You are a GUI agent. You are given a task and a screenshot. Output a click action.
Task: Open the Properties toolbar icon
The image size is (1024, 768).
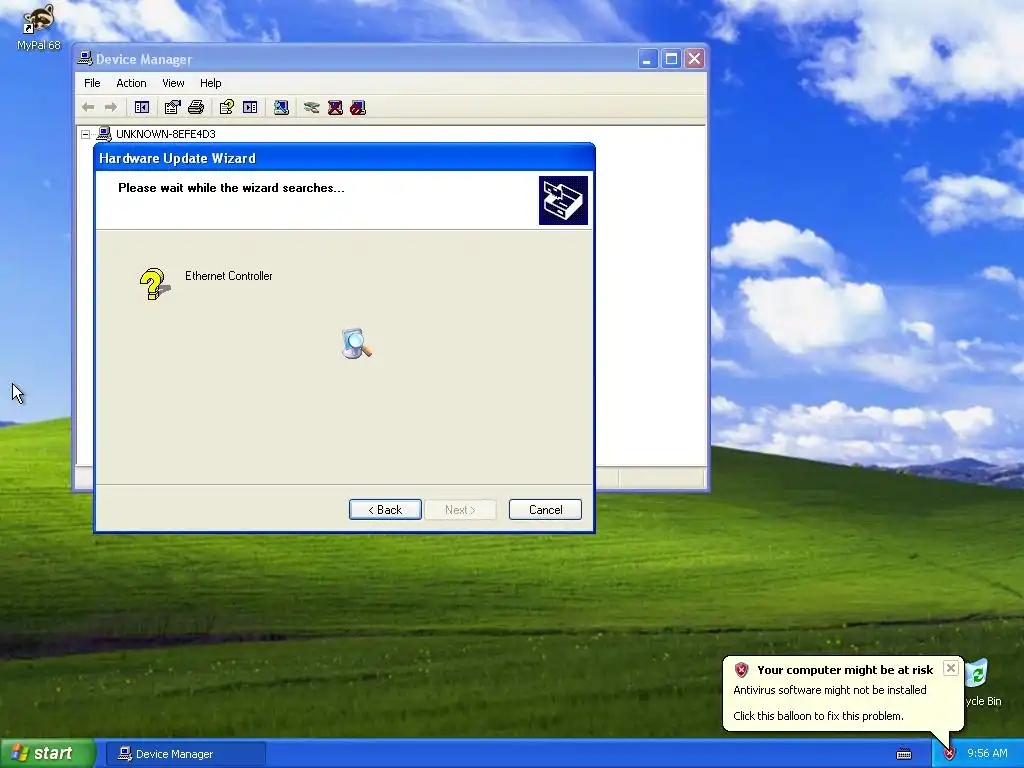coord(172,107)
